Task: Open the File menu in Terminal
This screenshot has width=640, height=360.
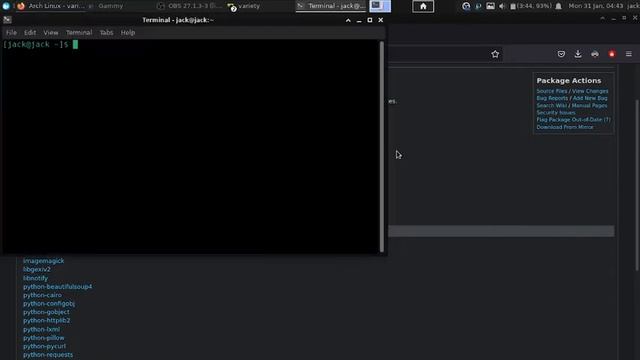Action: coord(11,32)
